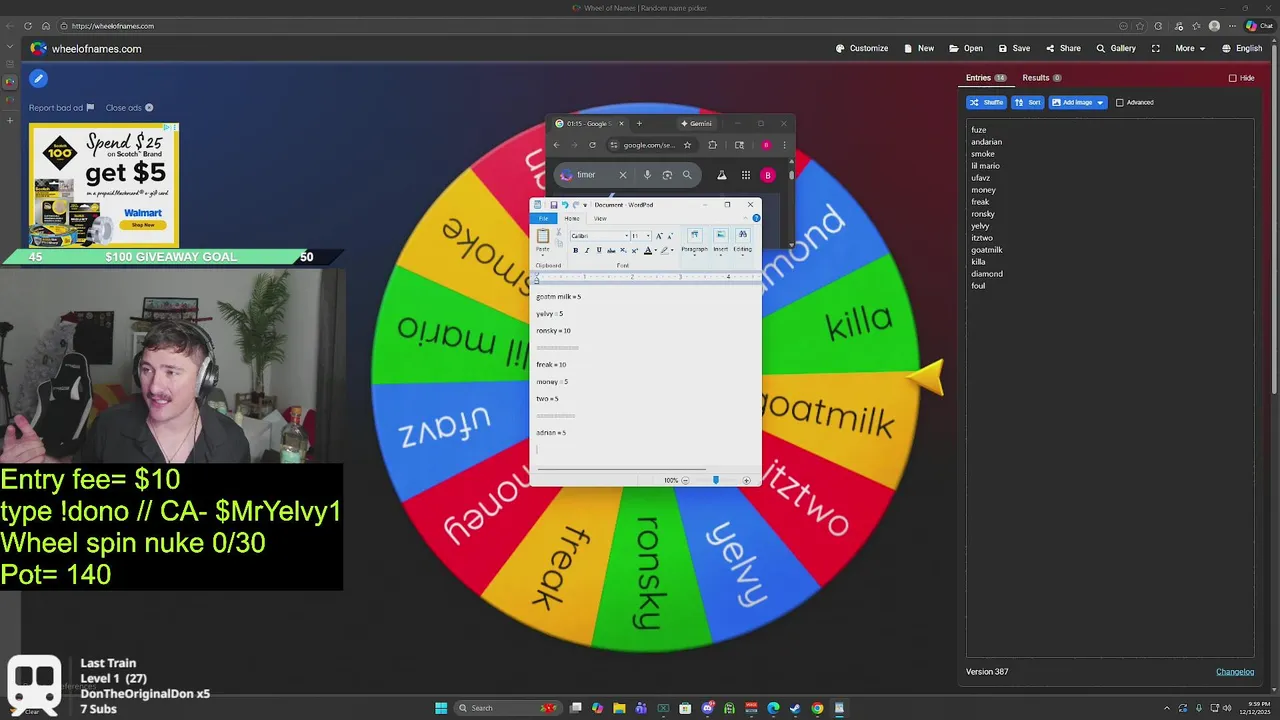Click subscript icon in WordPad

click(623, 250)
